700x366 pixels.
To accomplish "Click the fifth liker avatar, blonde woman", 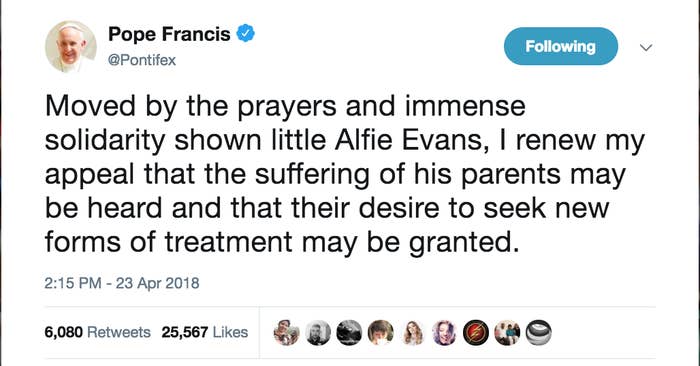I will (x=412, y=333).
